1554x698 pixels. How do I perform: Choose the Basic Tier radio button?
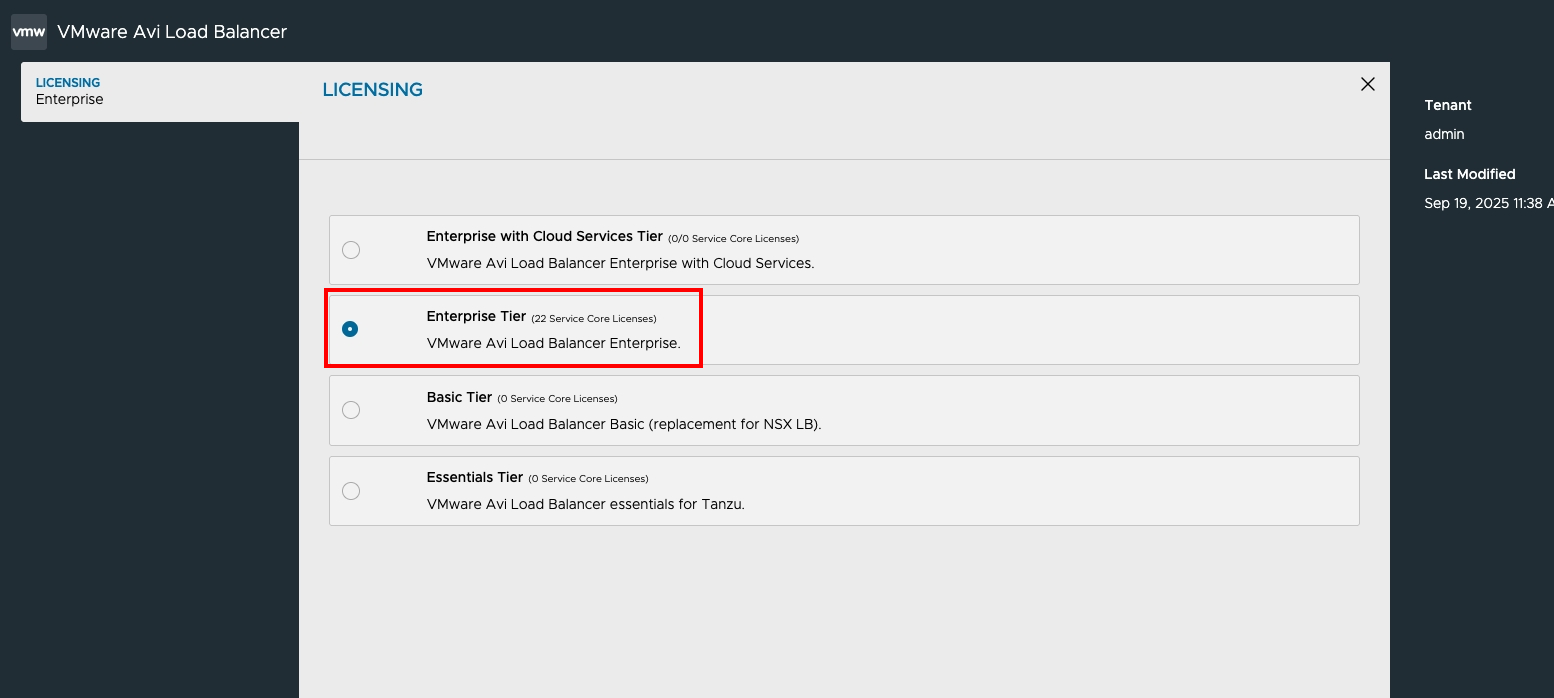tap(351, 410)
